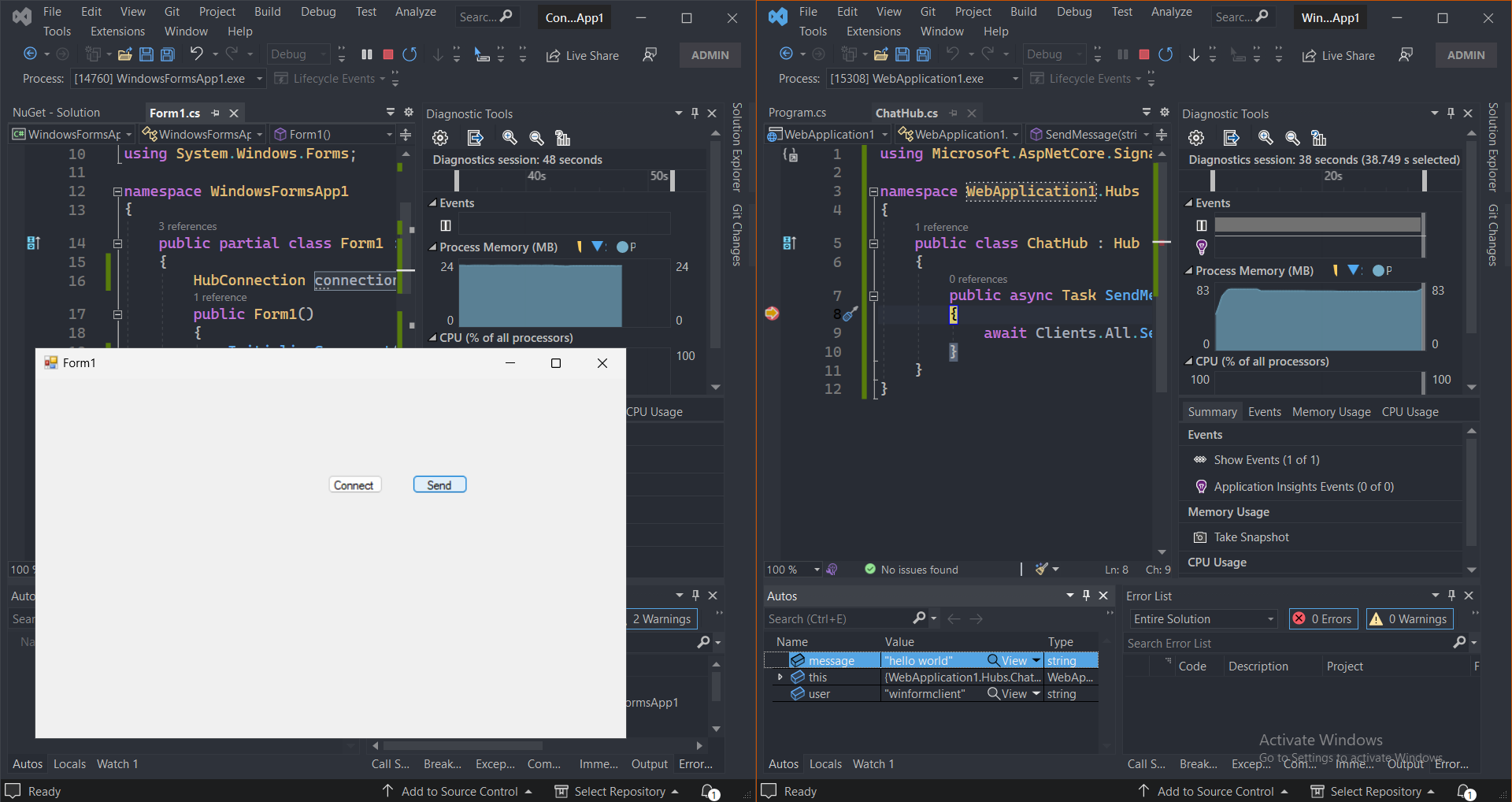Screen dimensions: 1512x802
Task: Click the Send button in Form1
Action: (x=439, y=485)
